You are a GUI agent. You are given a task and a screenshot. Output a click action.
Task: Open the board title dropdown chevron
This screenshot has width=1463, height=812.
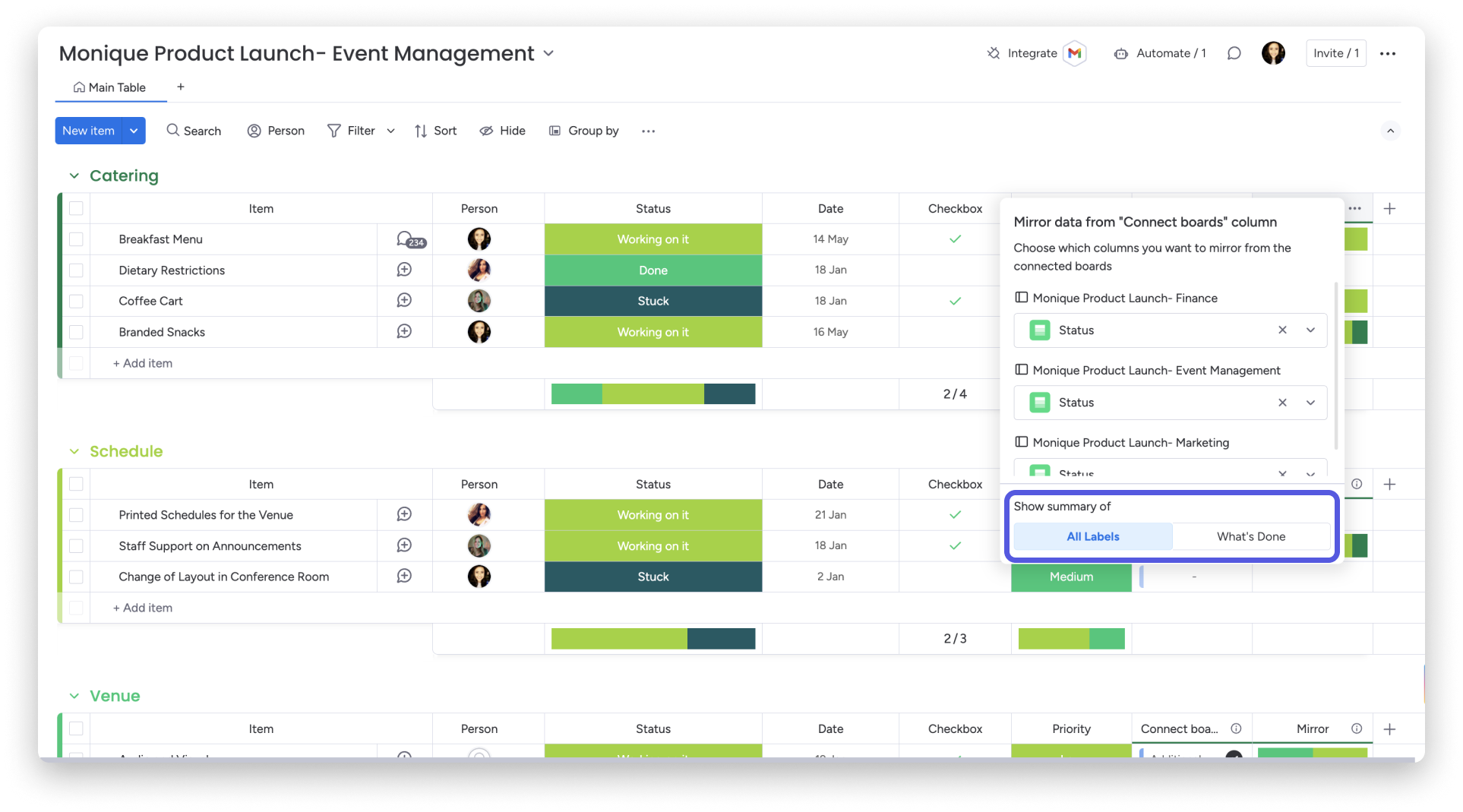tap(548, 53)
